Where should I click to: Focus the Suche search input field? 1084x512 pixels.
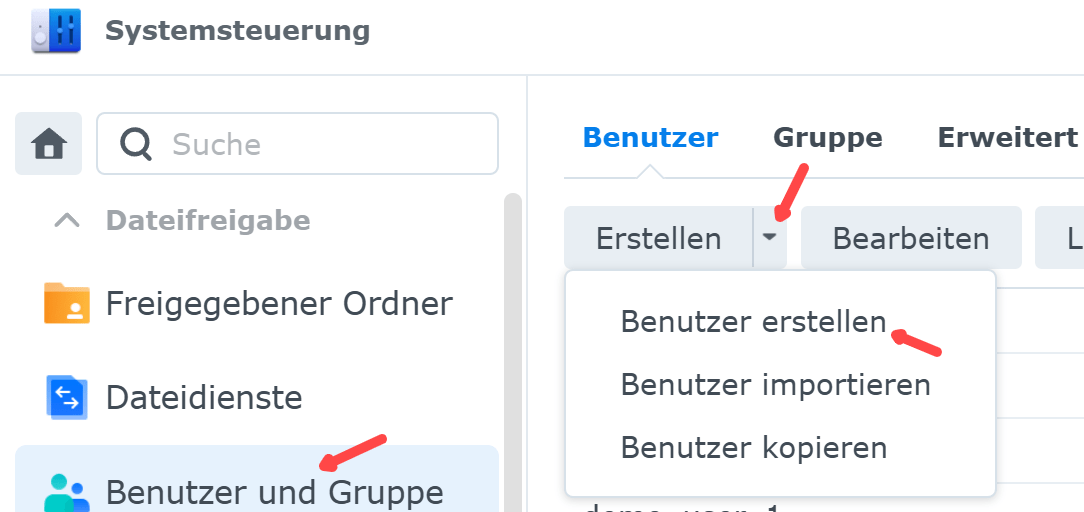[x=320, y=144]
